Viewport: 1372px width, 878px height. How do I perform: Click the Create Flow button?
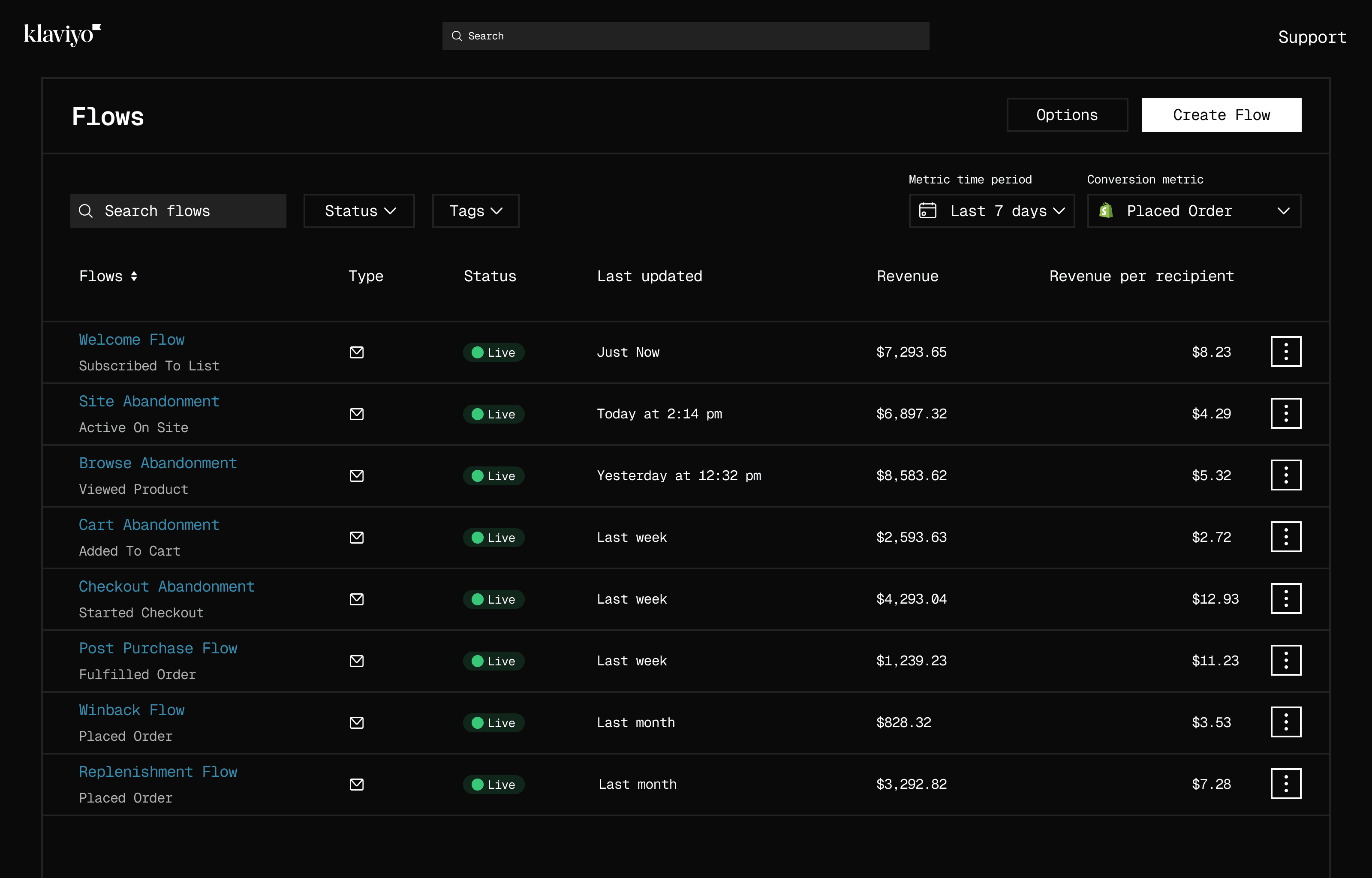(1221, 115)
